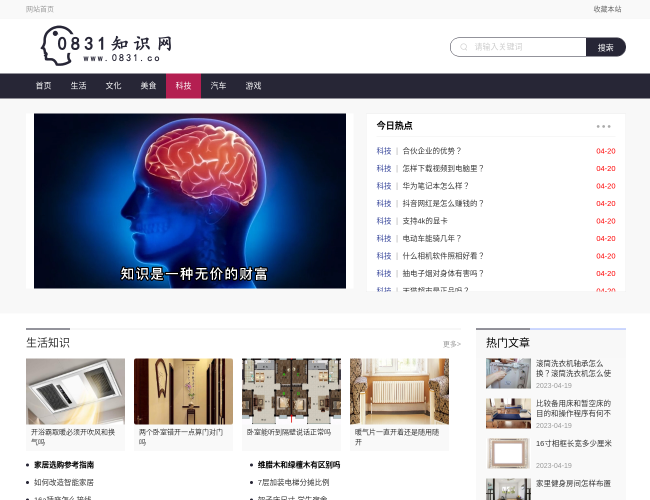Open the 文化 navigation tab
This screenshot has width=650, height=500.
pyautogui.click(x=113, y=86)
